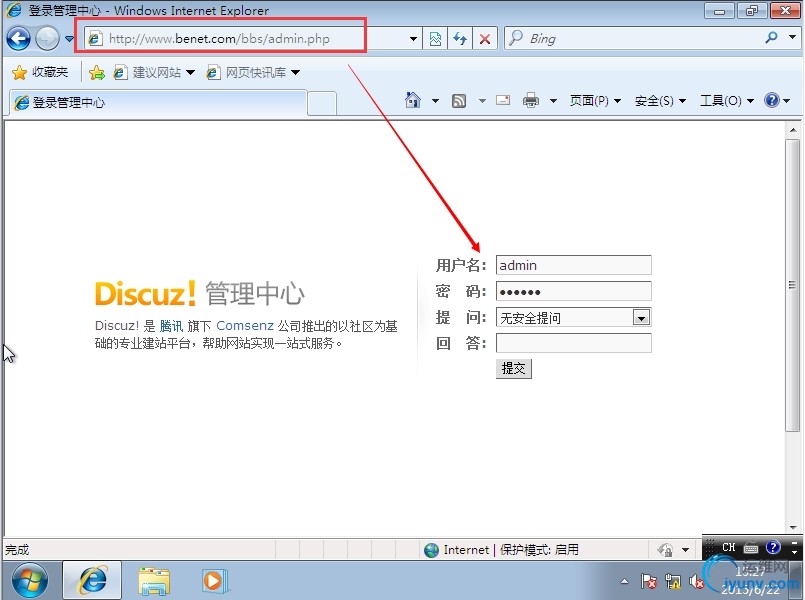Screen dimensions: 805x600
Task: Show hidden tray icons arrow
Action: coord(624,581)
